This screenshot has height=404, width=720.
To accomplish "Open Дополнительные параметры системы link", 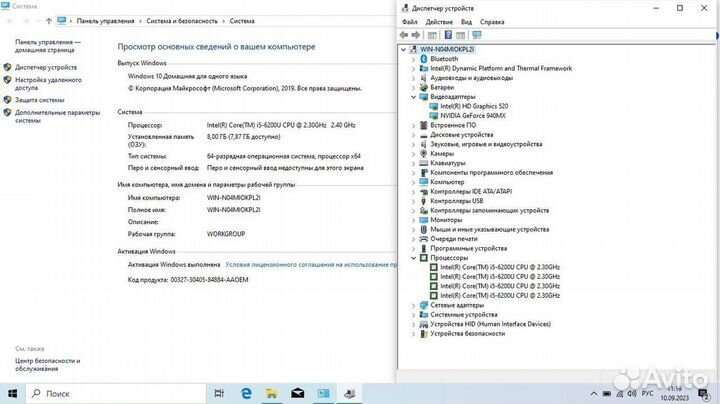I will 57,116.
